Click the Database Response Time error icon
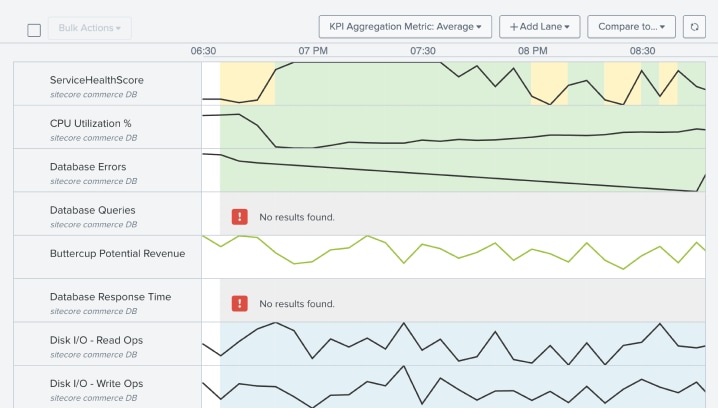The width and height of the screenshot is (718, 408). (240, 303)
